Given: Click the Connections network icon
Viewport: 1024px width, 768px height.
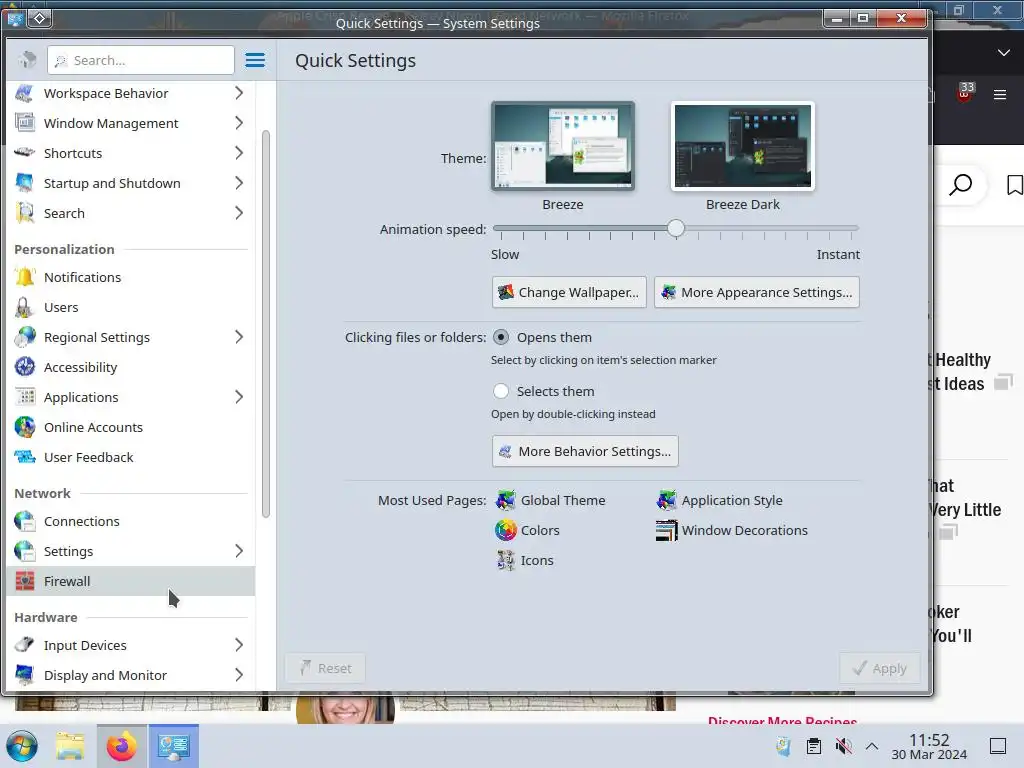Looking at the screenshot, I should coord(25,521).
